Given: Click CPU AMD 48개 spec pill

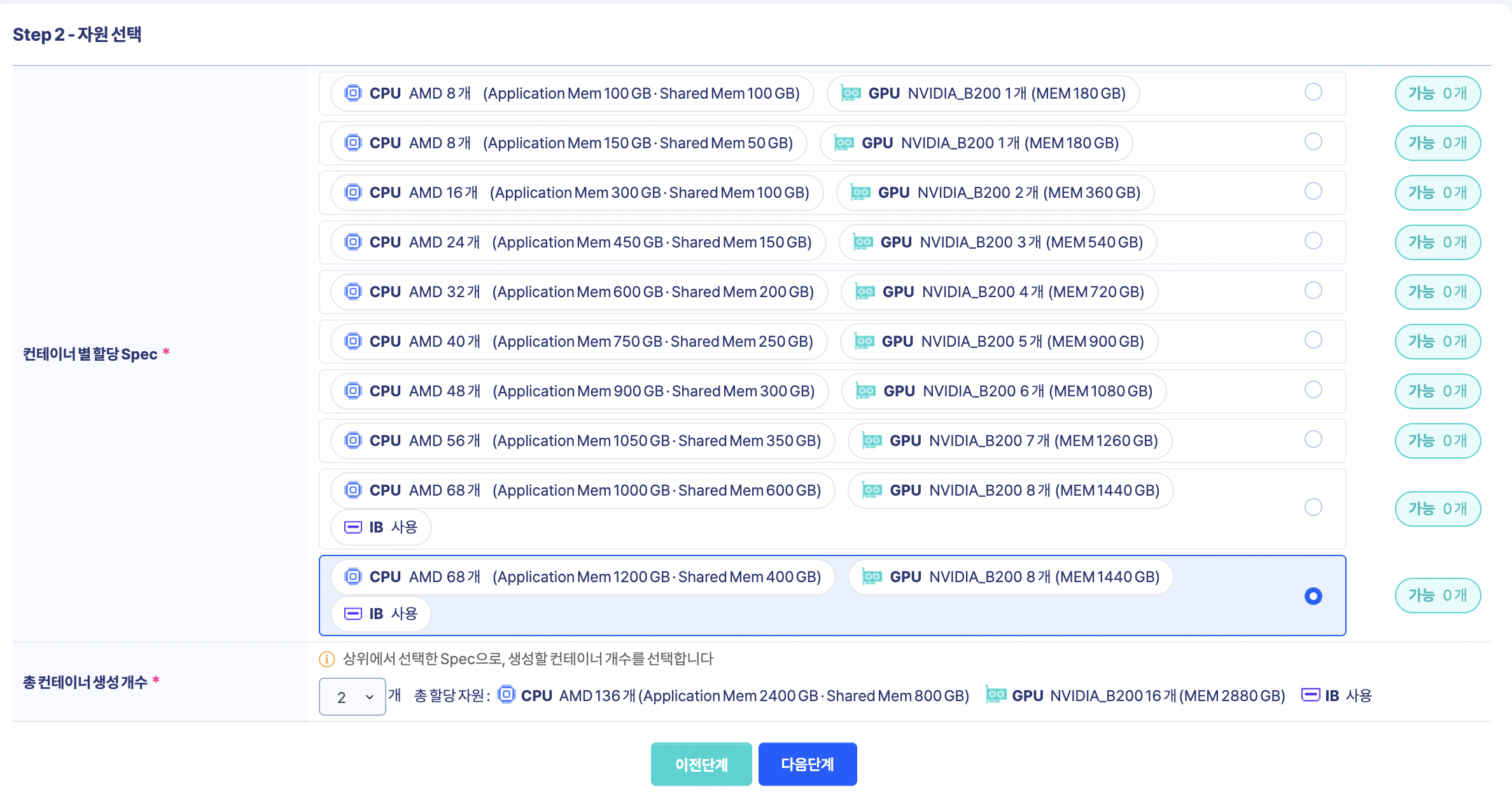Looking at the screenshot, I should 579,391.
